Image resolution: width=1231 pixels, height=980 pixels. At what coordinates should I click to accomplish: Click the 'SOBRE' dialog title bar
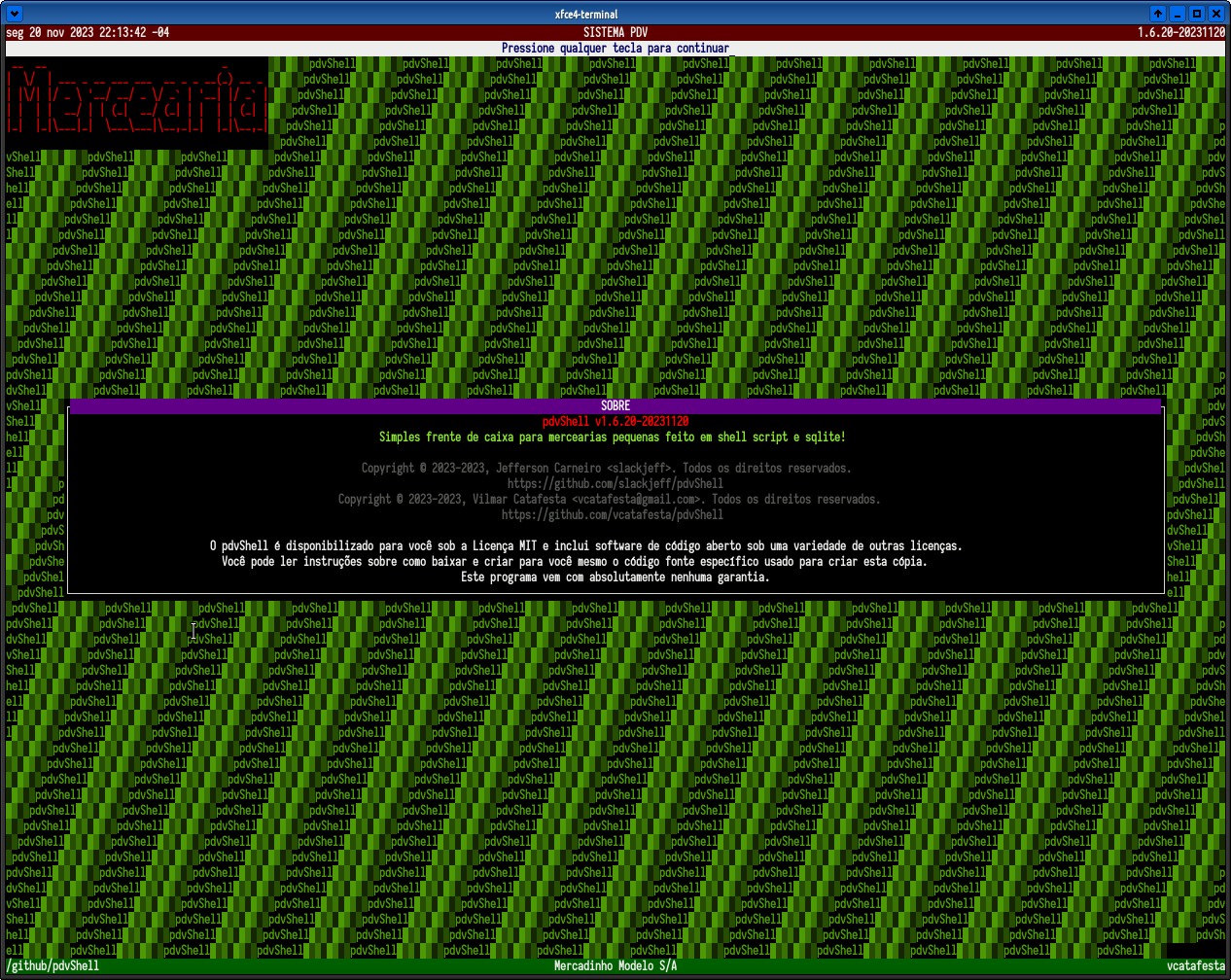pos(615,405)
